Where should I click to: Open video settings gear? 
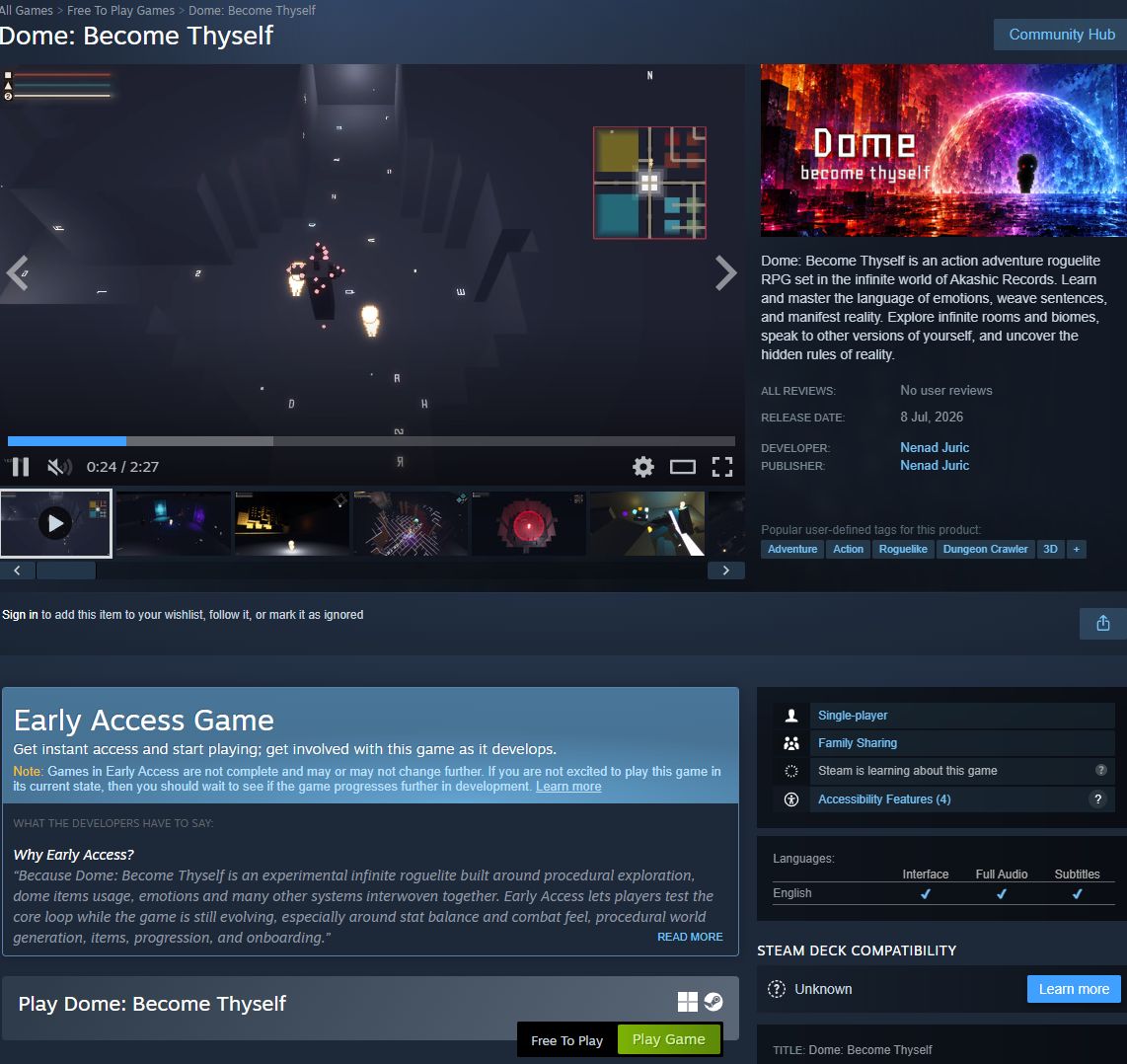tap(643, 467)
